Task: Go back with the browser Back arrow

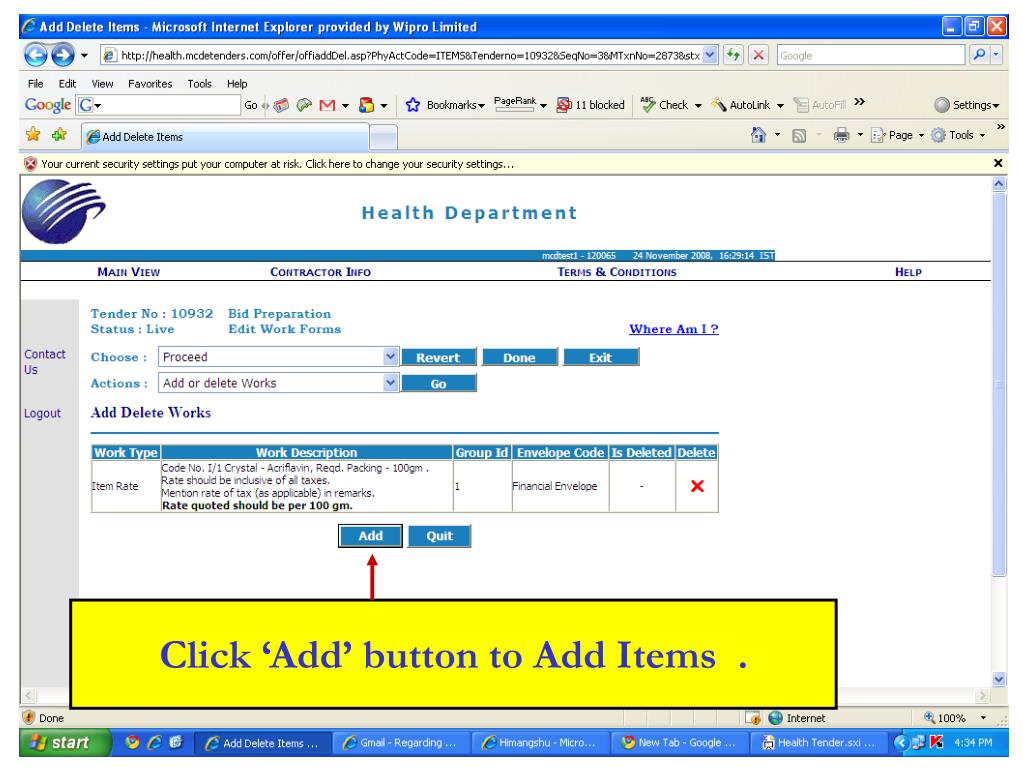Action: [36, 55]
